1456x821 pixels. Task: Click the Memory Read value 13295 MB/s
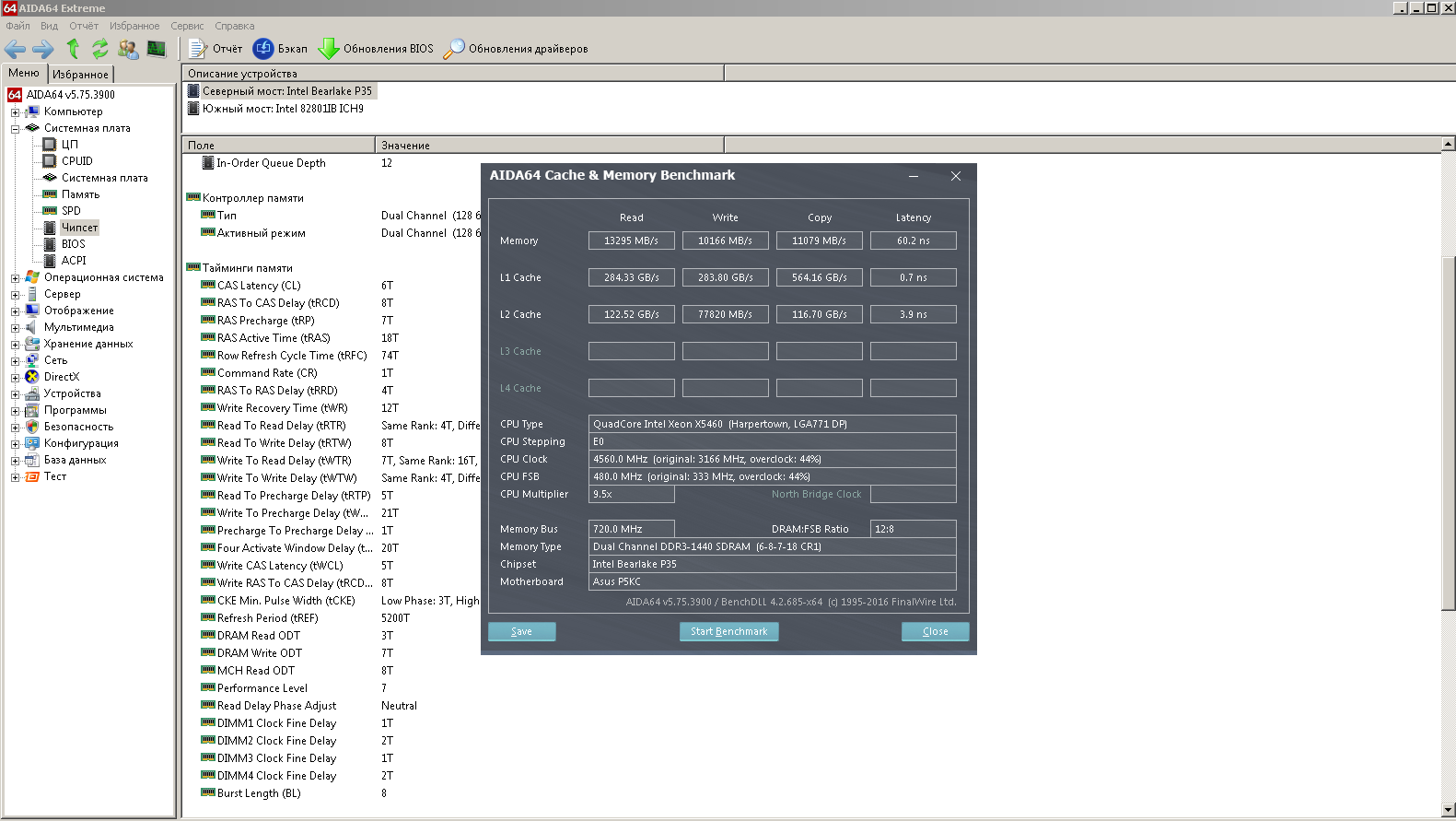pos(632,240)
